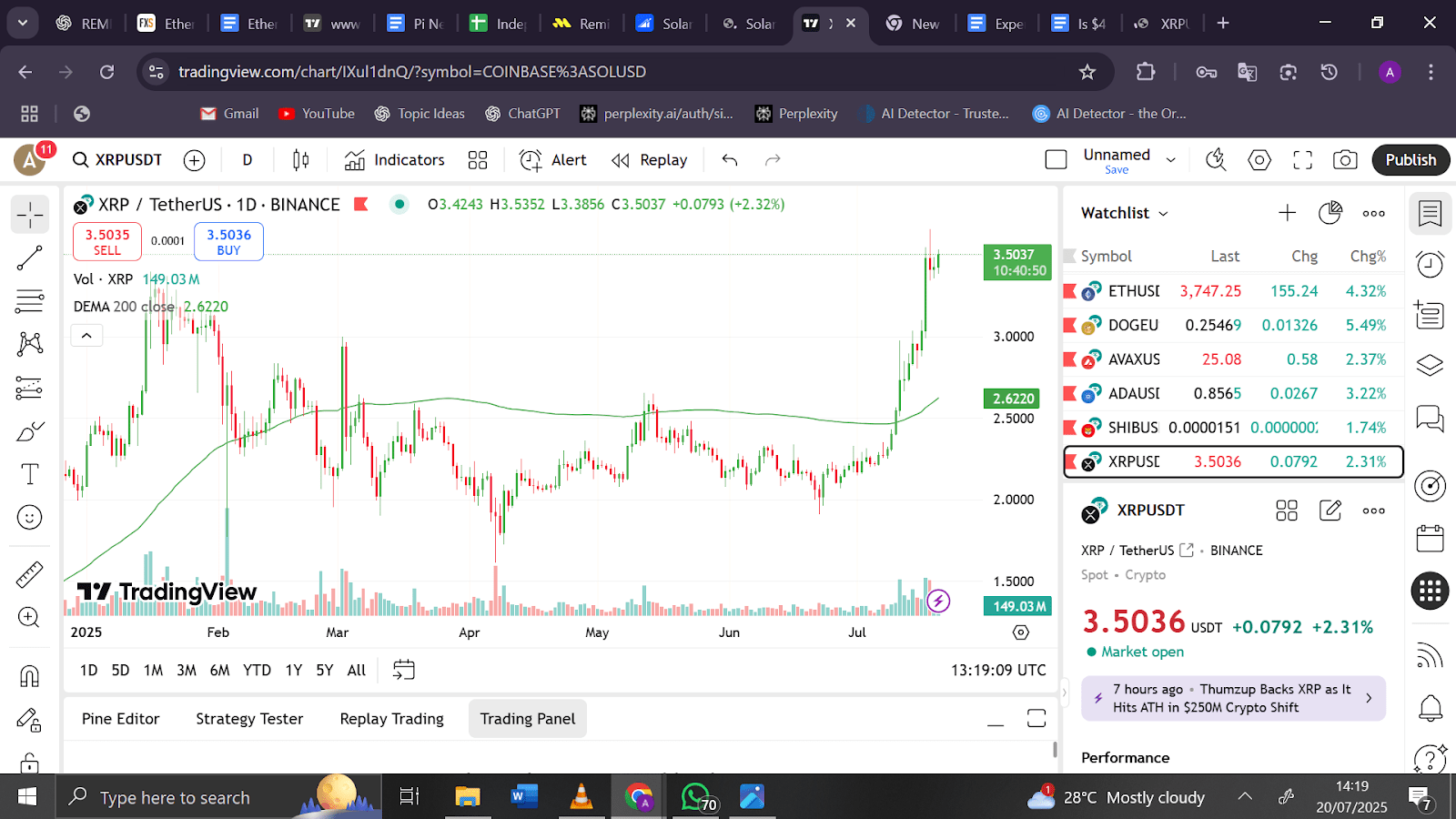Select the ETHUSD watchlist row
The image size is (1456, 819).
click(1233, 291)
